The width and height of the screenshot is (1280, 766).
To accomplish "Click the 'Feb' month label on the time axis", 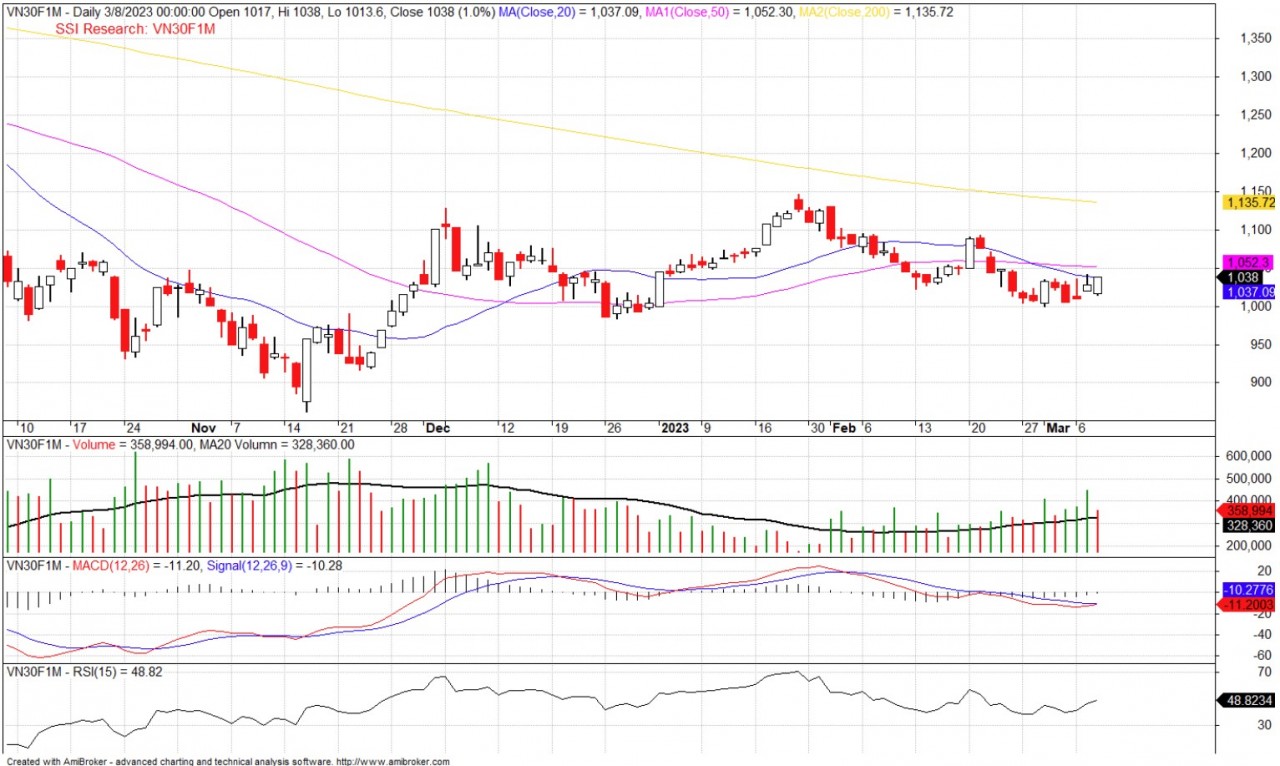I will pos(845,428).
